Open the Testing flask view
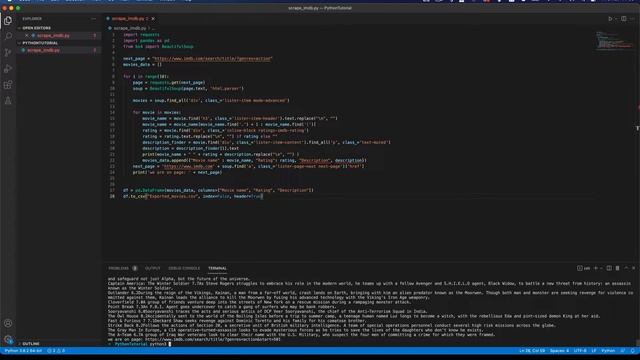 click(8, 100)
